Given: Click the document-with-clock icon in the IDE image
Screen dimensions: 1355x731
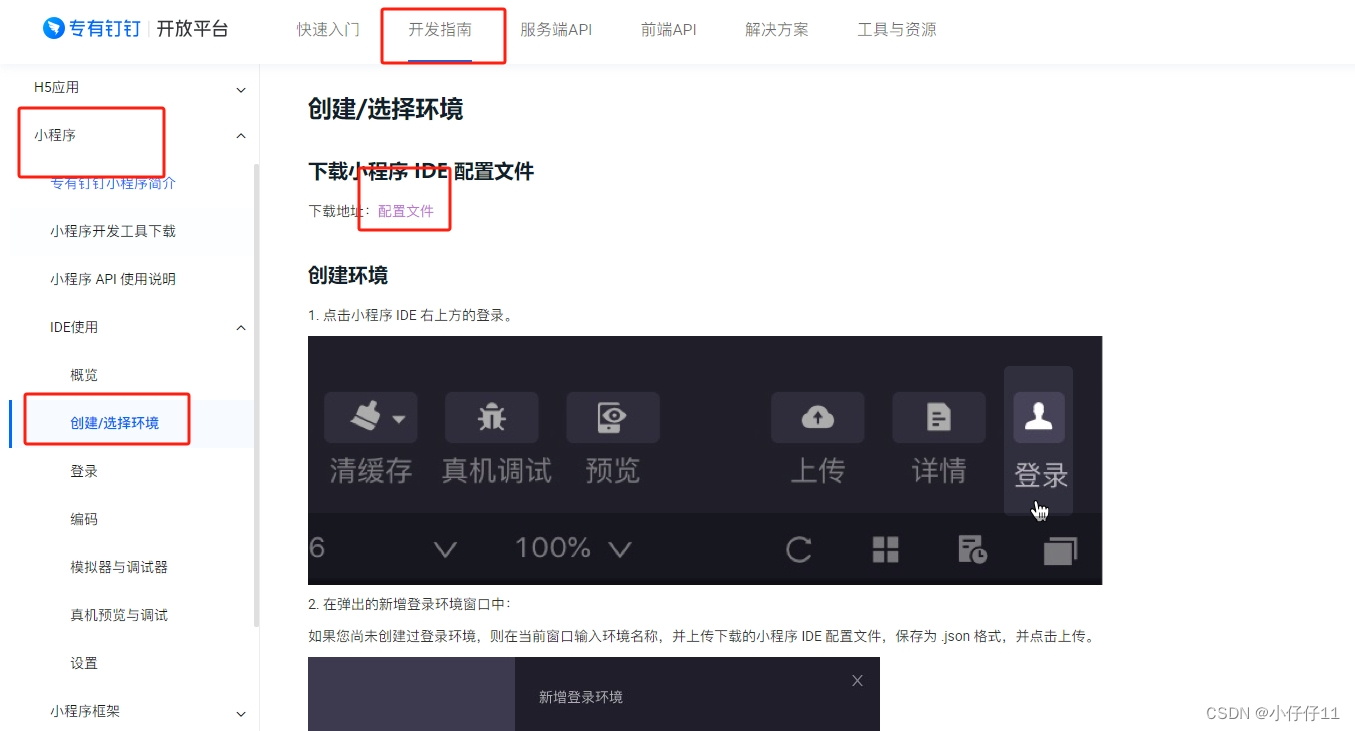Looking at the screenshot, I should pos(972,549).
